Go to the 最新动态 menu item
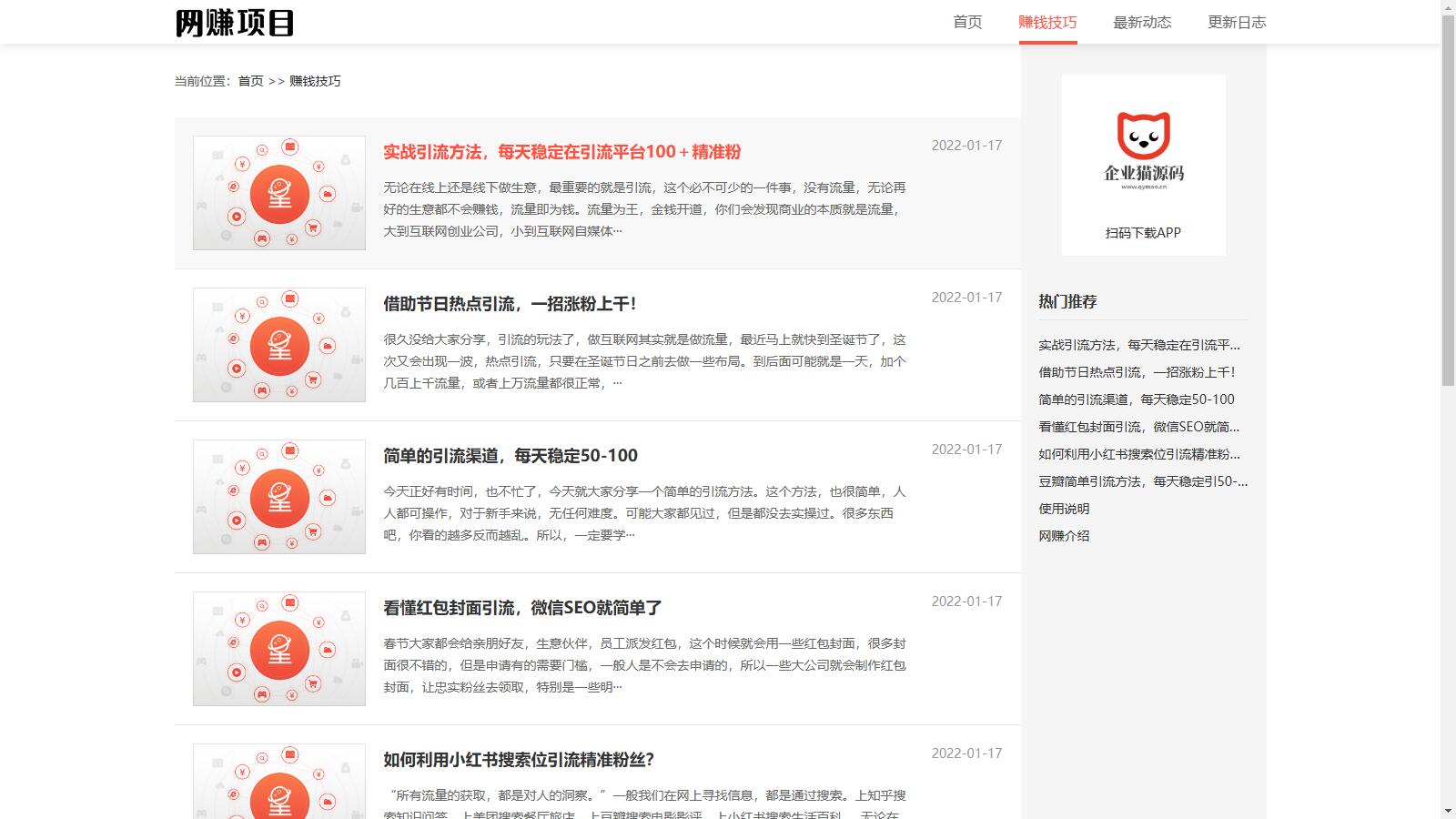The height and width of the screenshot is (819, 1456). [1142, 23]
